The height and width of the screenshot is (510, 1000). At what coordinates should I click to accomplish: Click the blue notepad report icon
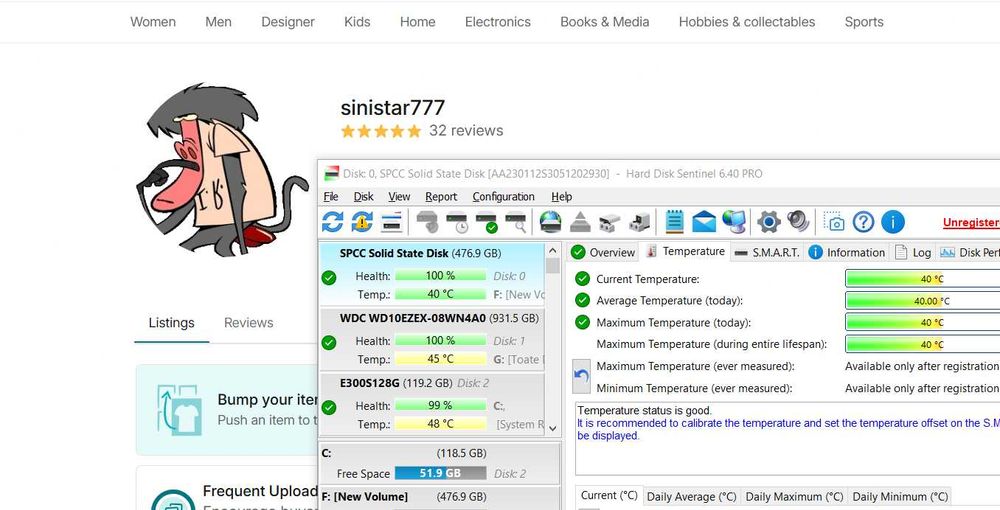click(674, 222)
